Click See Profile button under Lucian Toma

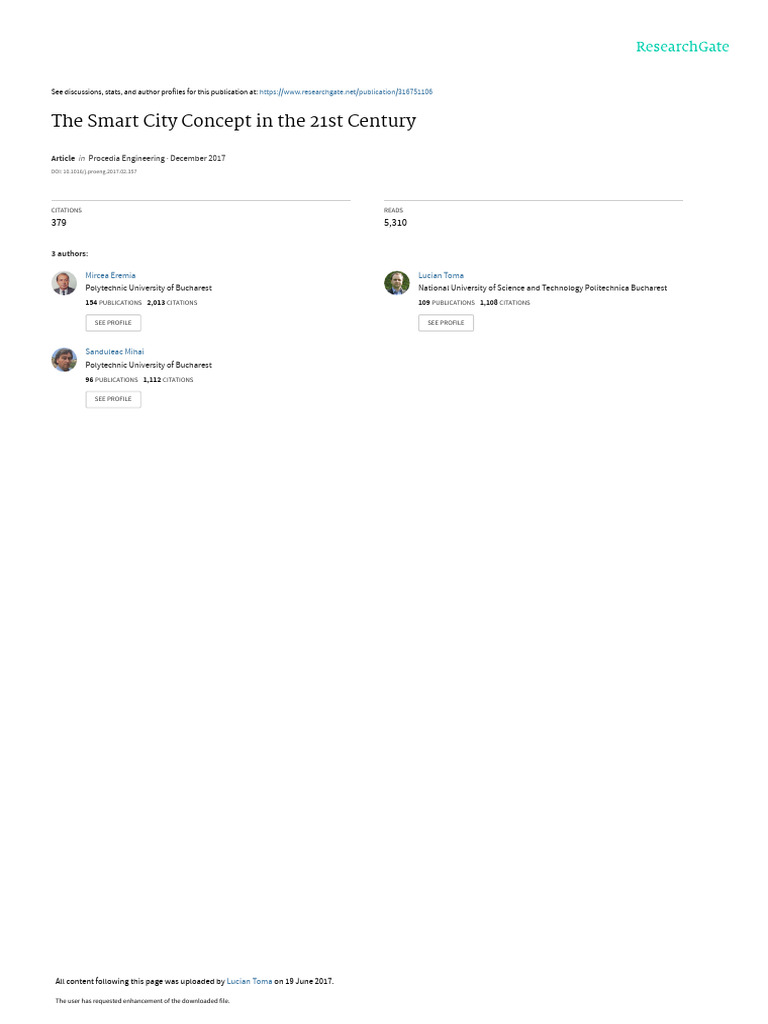(x=446, y=323)
